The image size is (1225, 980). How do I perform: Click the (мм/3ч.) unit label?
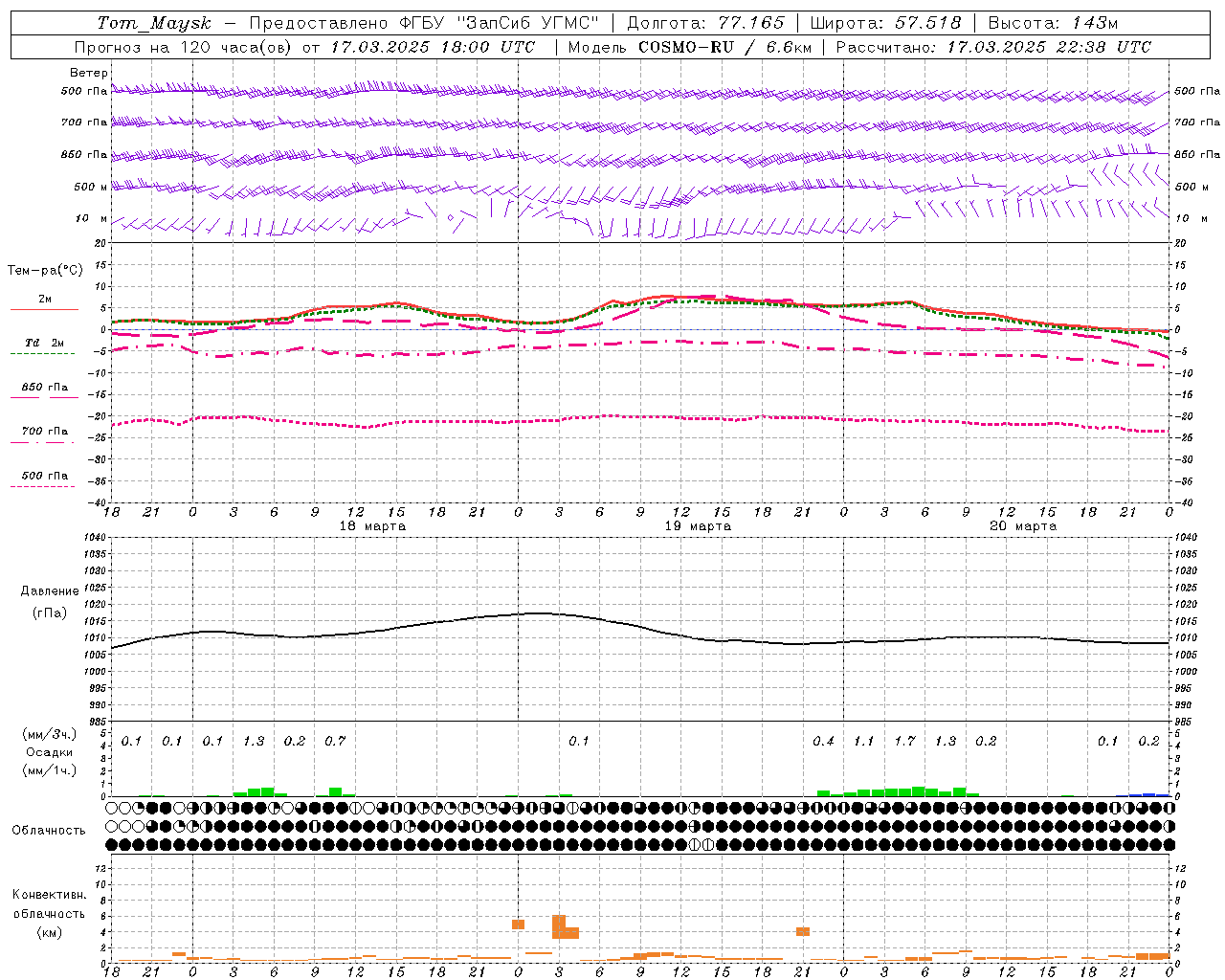coord(50,734)
